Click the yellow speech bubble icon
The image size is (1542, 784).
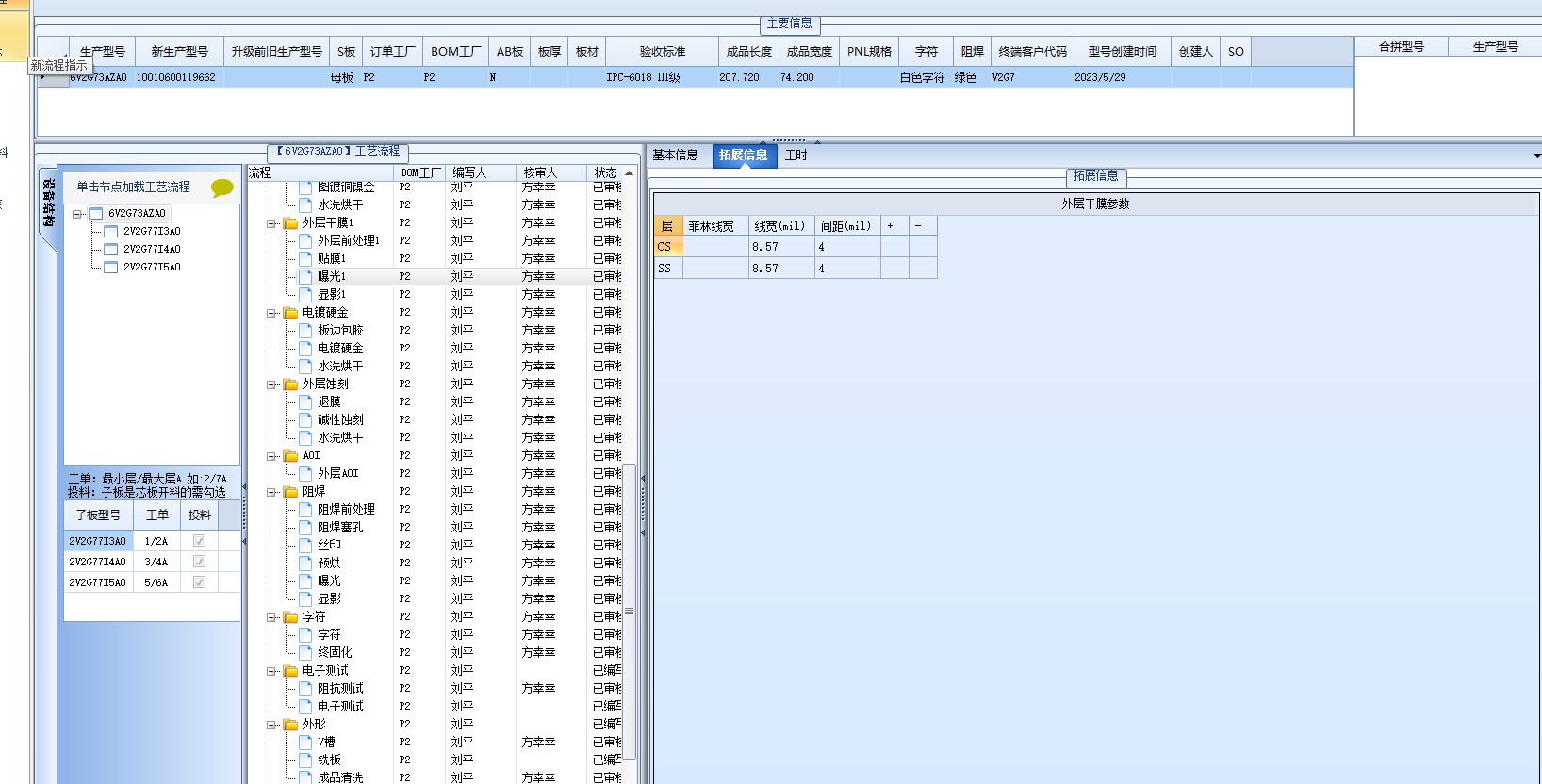(222, 188)
